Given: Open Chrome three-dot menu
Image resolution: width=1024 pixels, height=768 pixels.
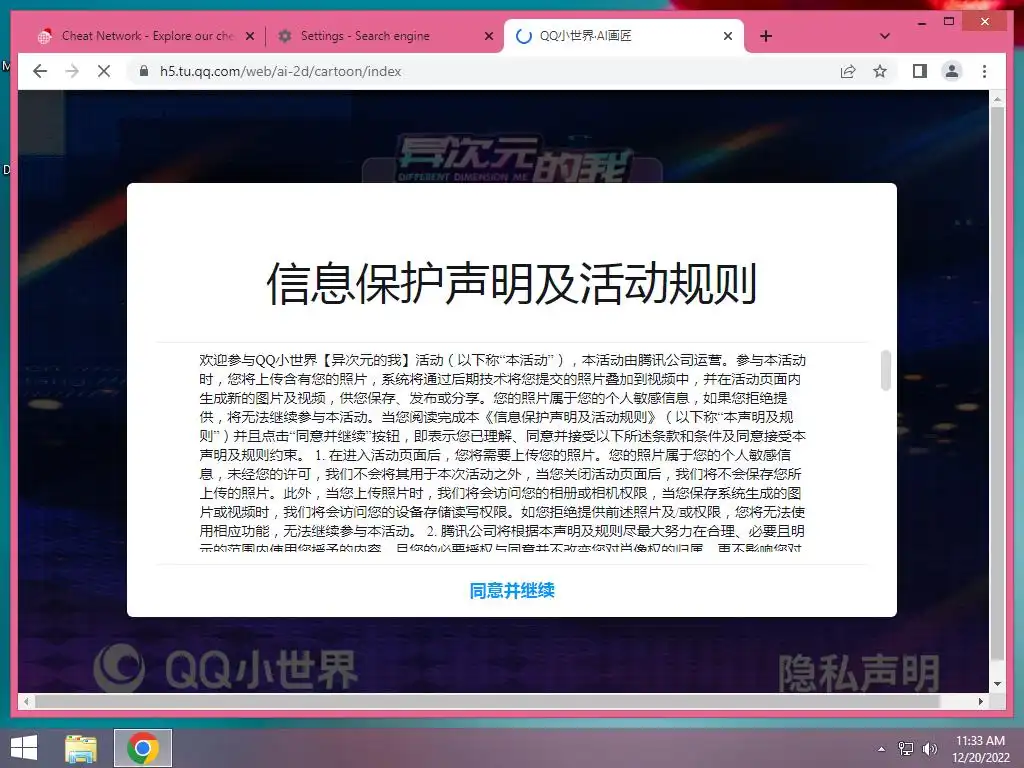Looking at the screenshot, I should tap(984, 71).
